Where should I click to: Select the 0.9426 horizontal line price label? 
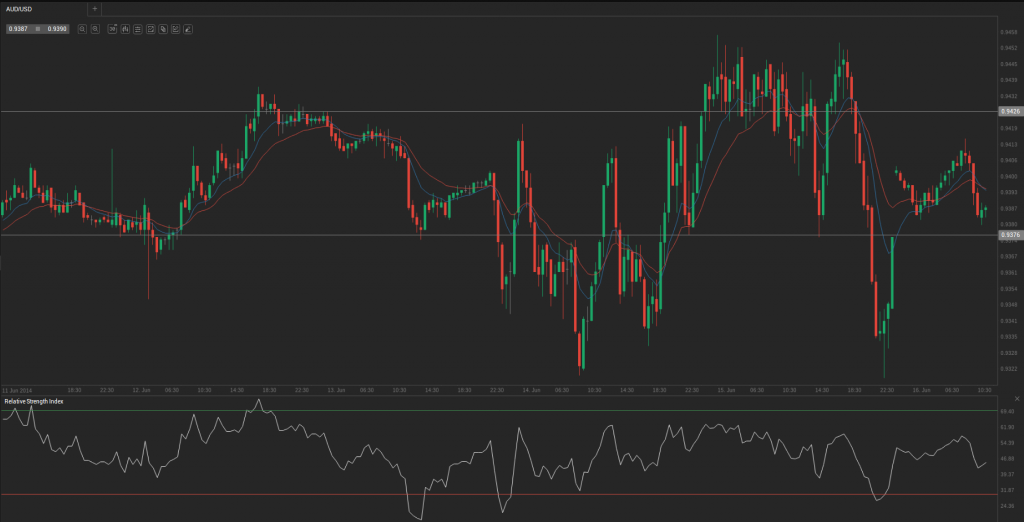pyautogui.click(x=1009, y=112)
